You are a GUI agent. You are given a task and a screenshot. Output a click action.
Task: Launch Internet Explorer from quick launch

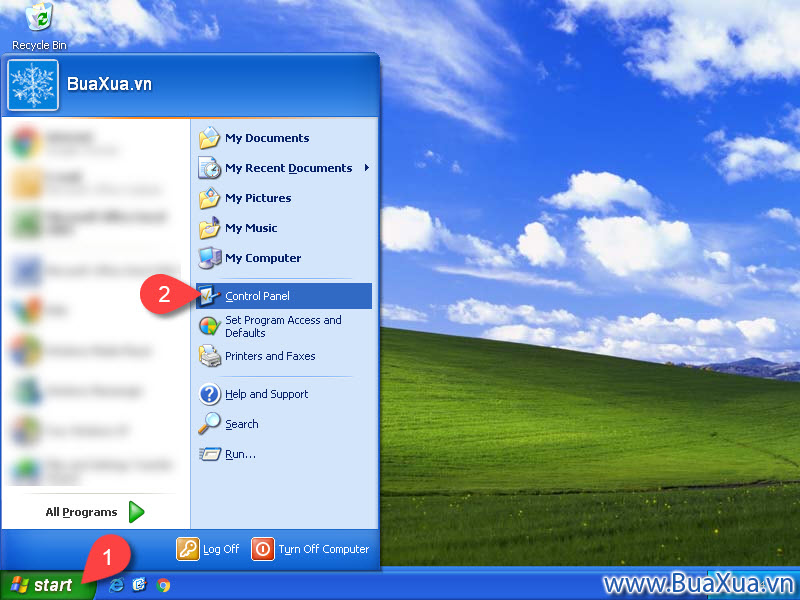[116, 585]
